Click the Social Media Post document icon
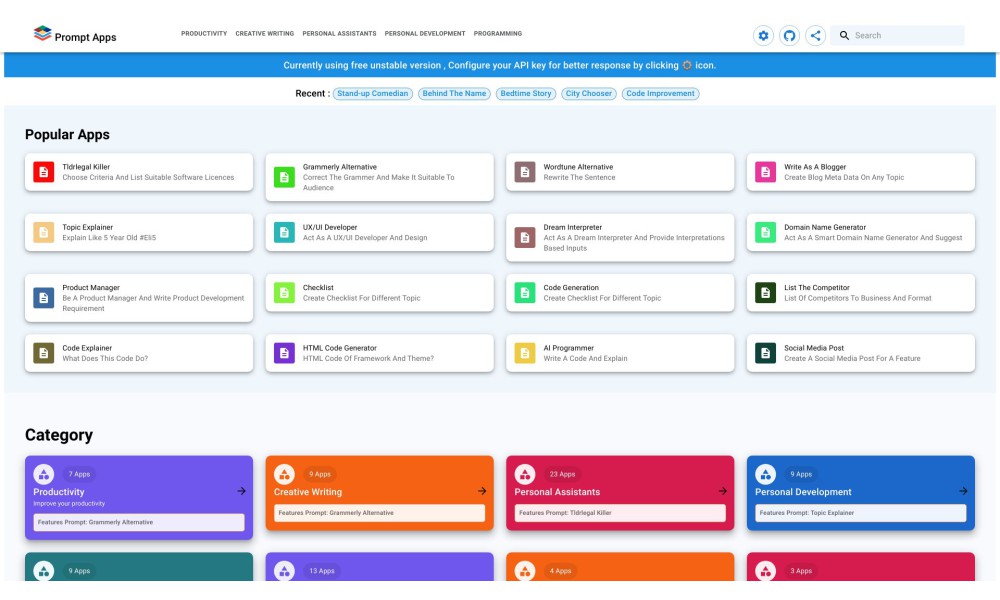 pos(765,353)
